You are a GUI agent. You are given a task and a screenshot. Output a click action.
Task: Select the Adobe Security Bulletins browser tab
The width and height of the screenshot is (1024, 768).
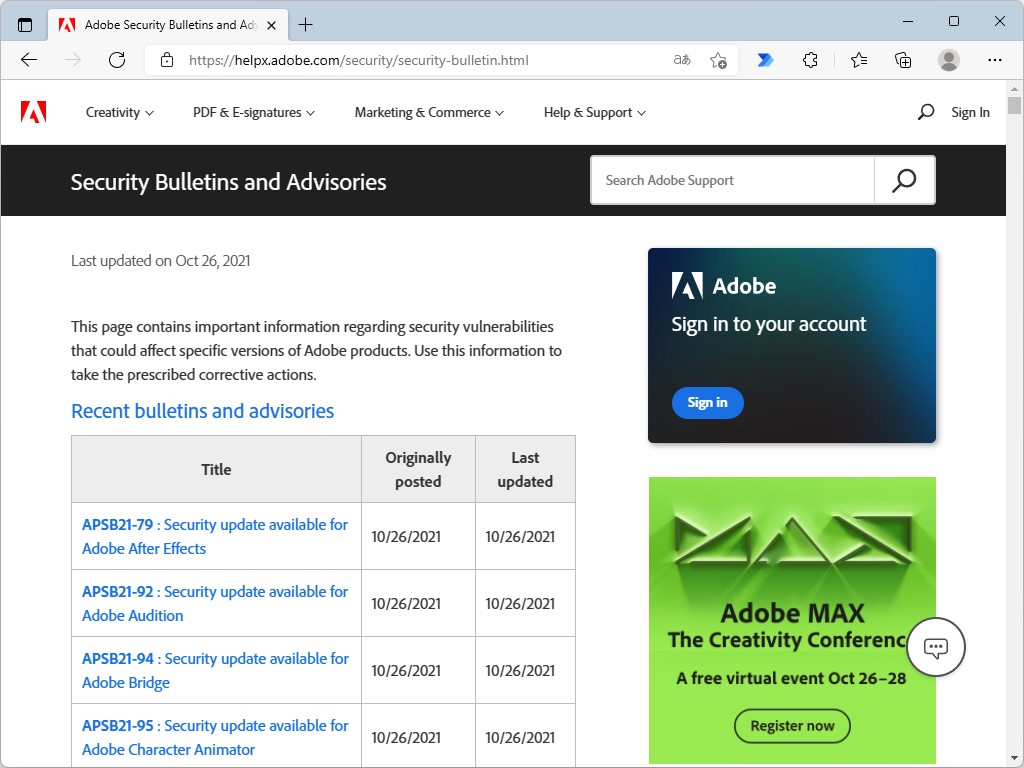[168, 25]
